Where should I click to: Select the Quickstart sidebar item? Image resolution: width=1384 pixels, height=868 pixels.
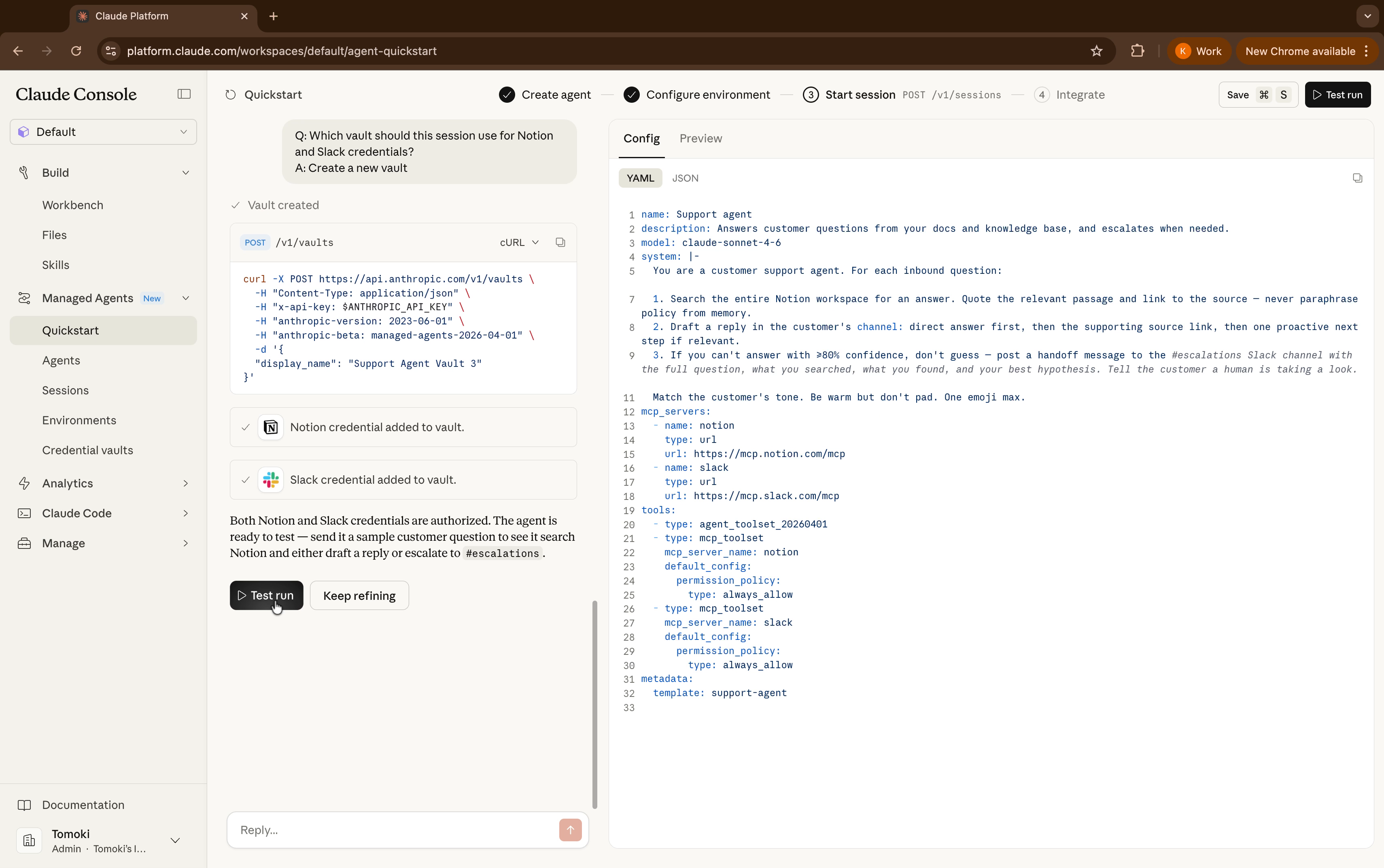(103, 331)
